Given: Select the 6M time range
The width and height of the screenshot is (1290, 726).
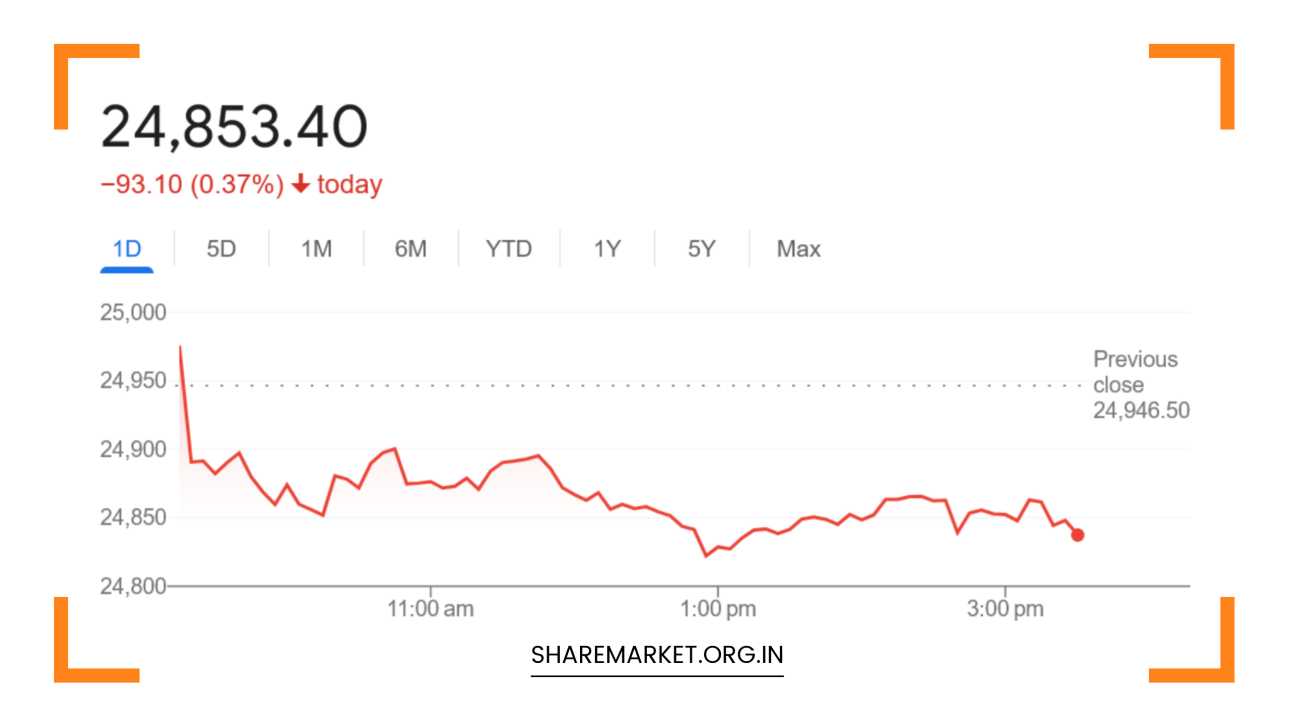Looking at the screenshot, I should 411,248.
